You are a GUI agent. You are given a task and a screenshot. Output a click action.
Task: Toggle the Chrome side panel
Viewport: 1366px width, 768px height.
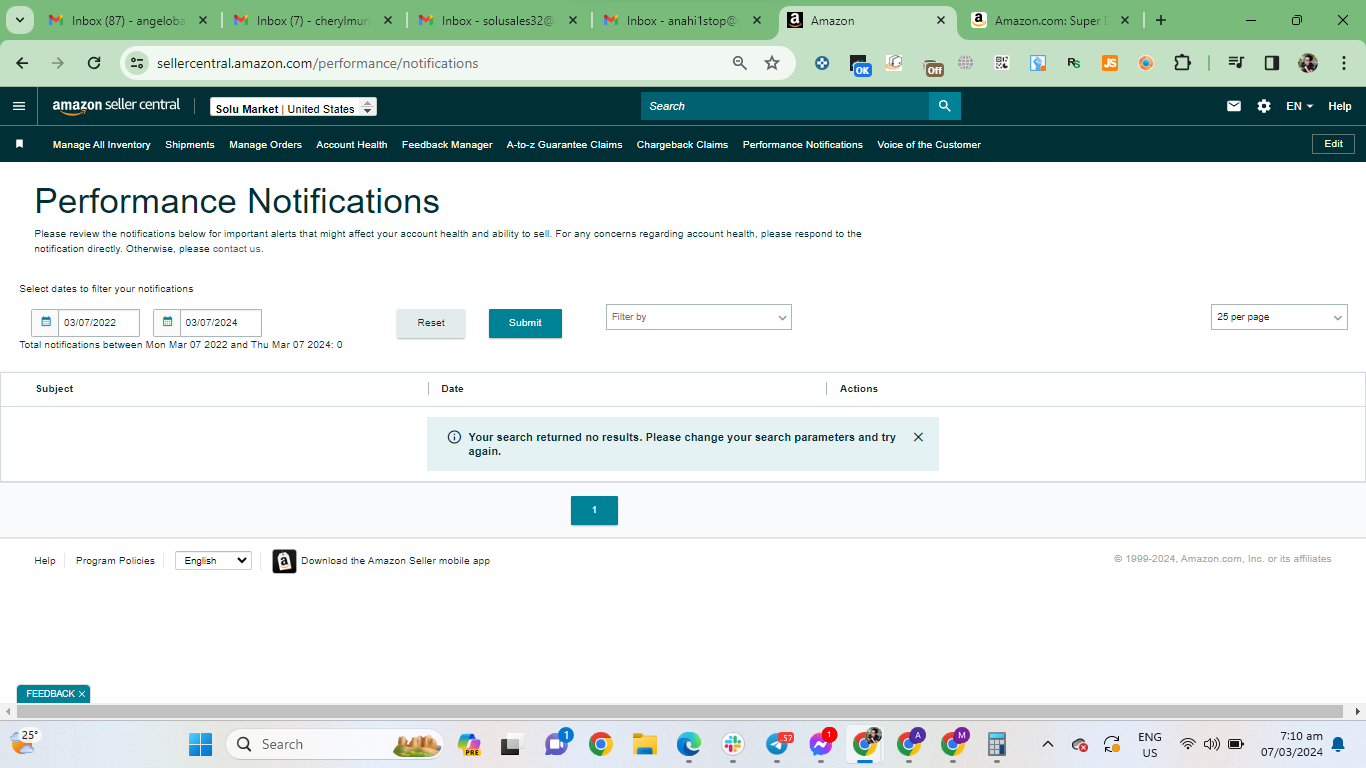coord(1272,63)
